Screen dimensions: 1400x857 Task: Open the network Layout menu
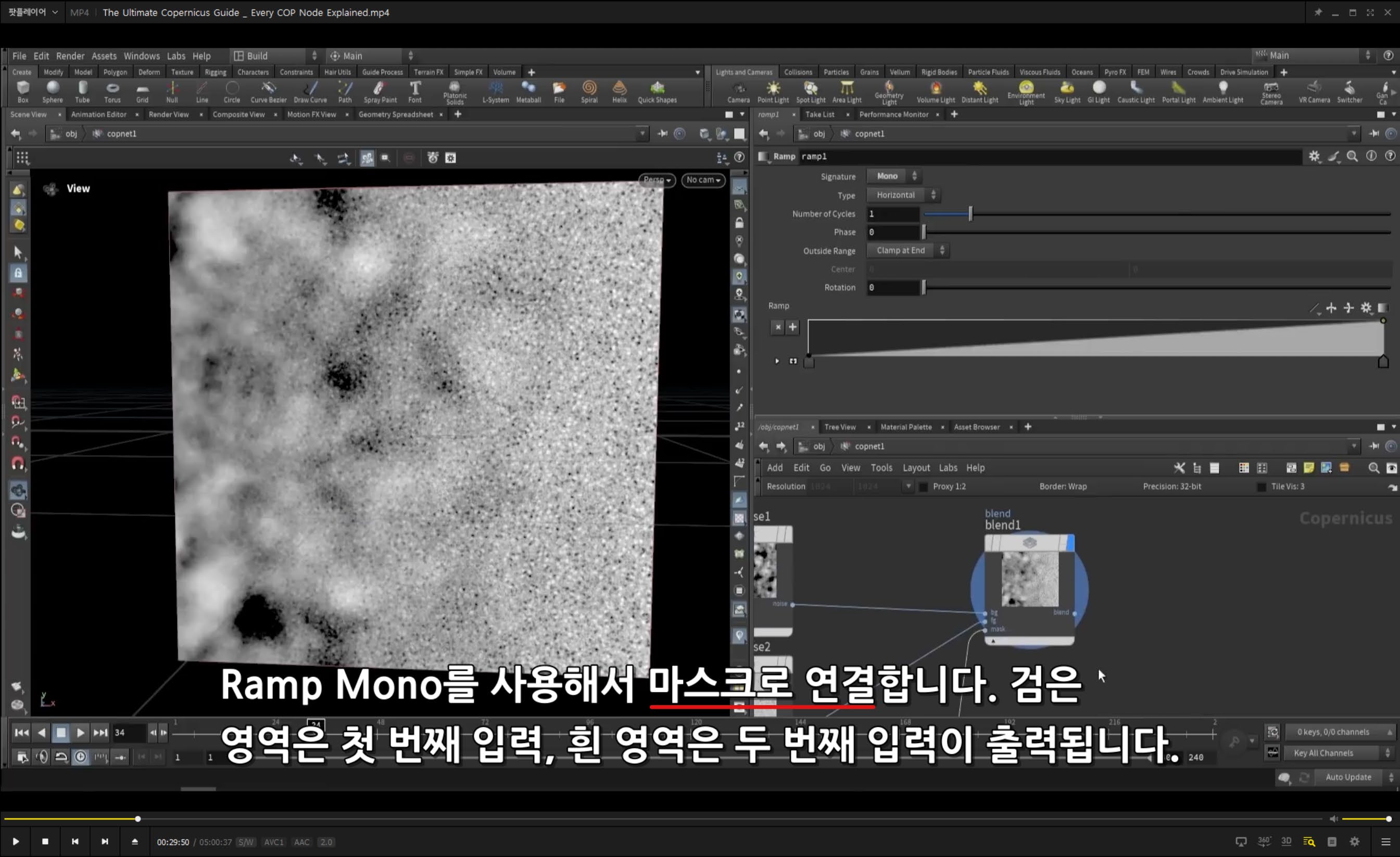tap(916, 468)
